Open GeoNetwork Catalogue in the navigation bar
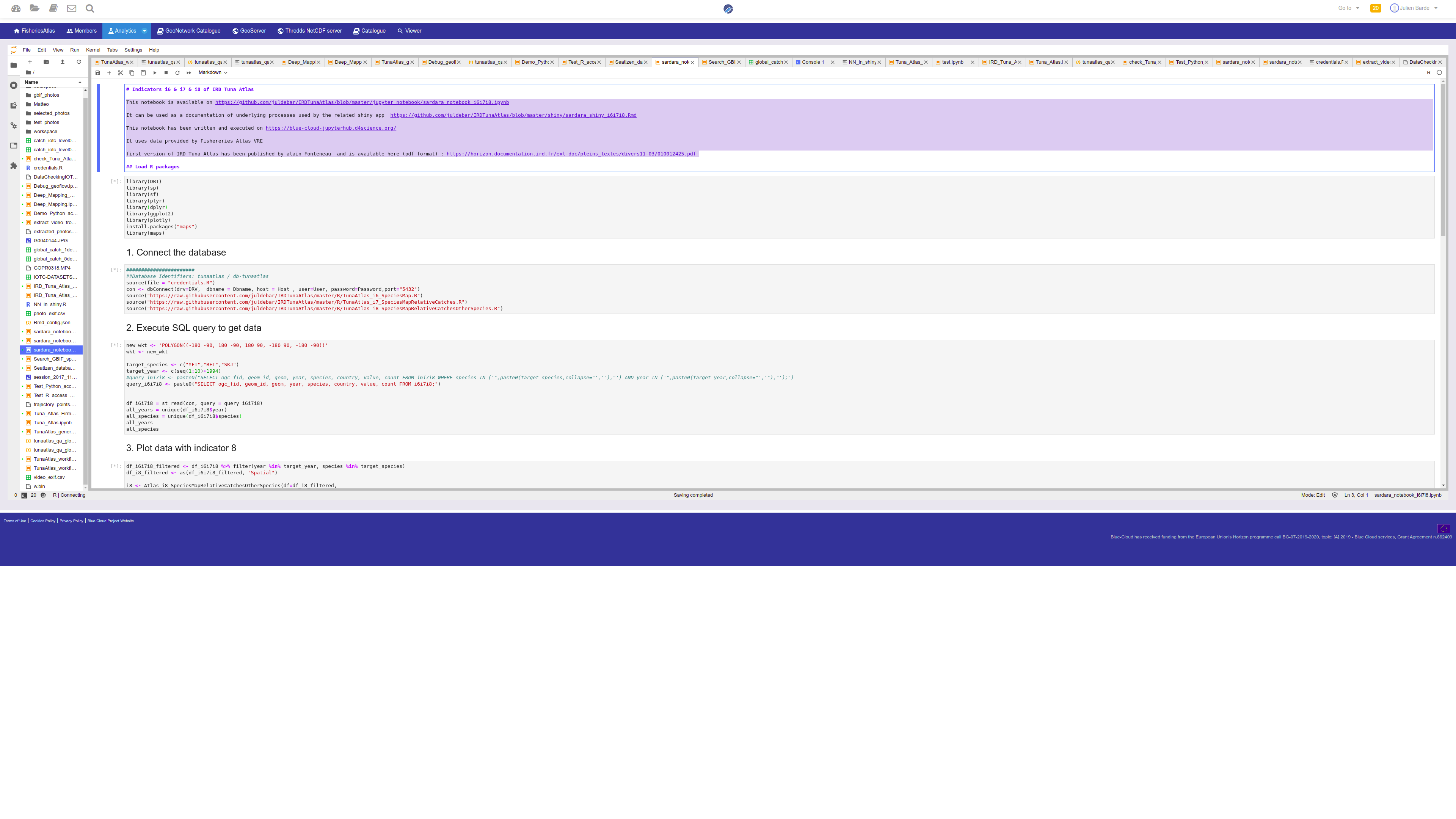 (189, 30)
